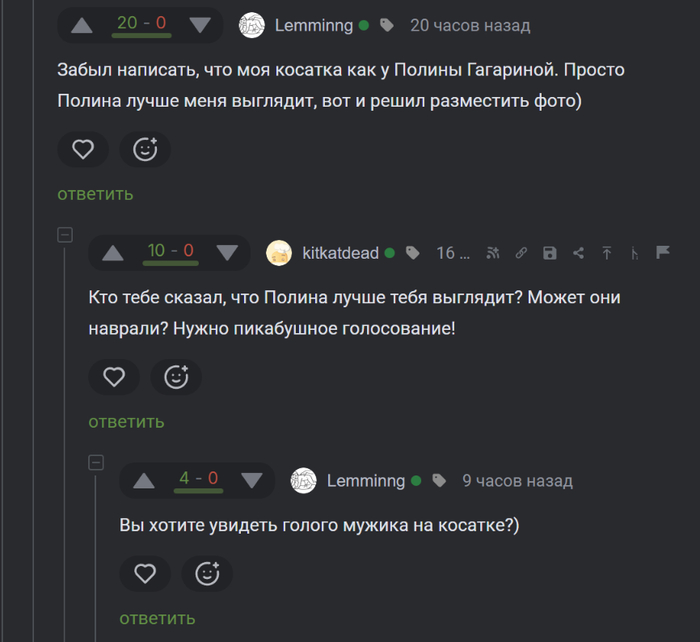Report kitkatdead's comment with flag icon

pyautogui.click(x=662, y=253)
